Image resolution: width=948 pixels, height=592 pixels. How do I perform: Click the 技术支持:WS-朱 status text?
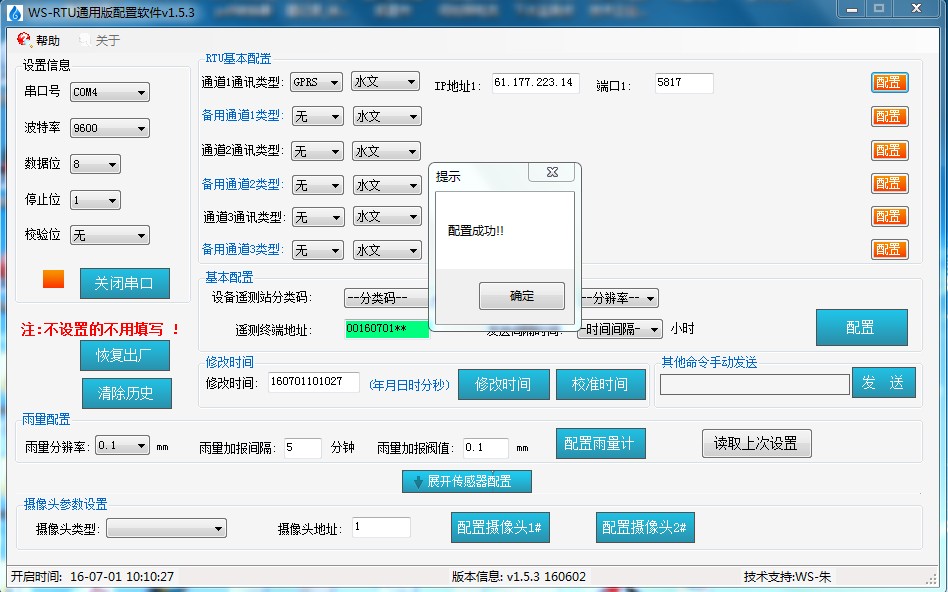[x=787, y=577]
